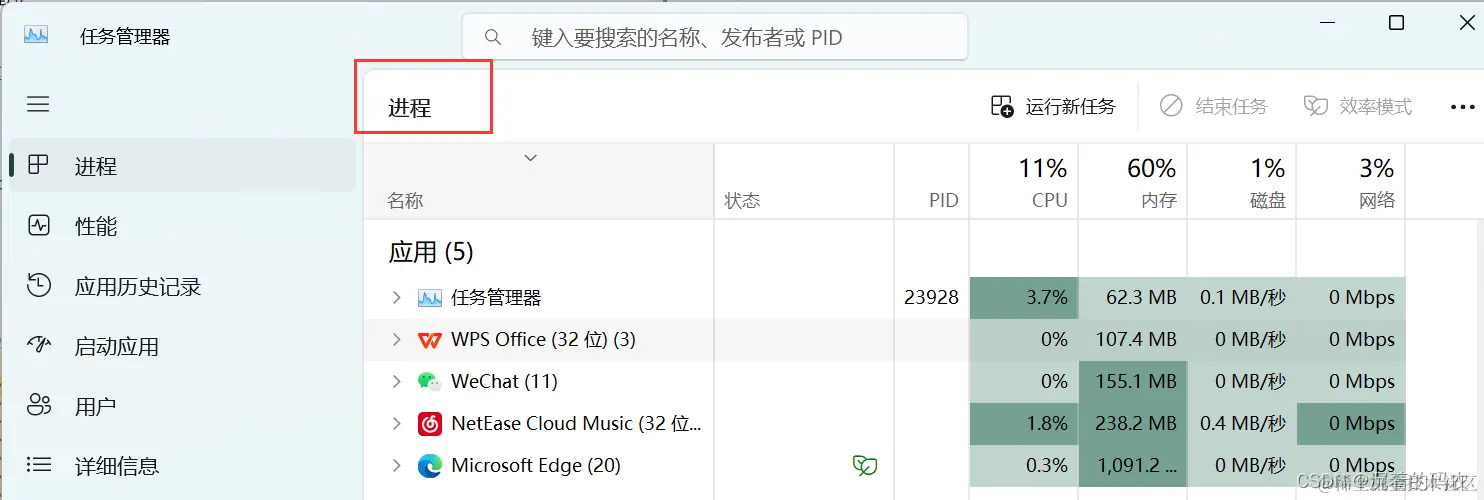This screenshot has height=500, width=1484.
Task: Click the 运行新任务 button
Action: (x=1053, y=106)
